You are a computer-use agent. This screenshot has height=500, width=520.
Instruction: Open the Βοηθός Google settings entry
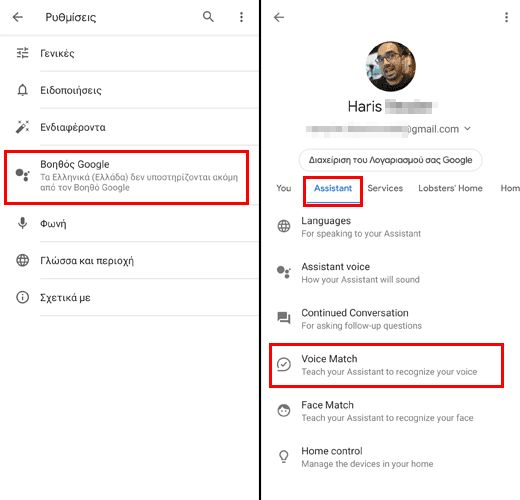pyautogui.click(x=127, y=177)
